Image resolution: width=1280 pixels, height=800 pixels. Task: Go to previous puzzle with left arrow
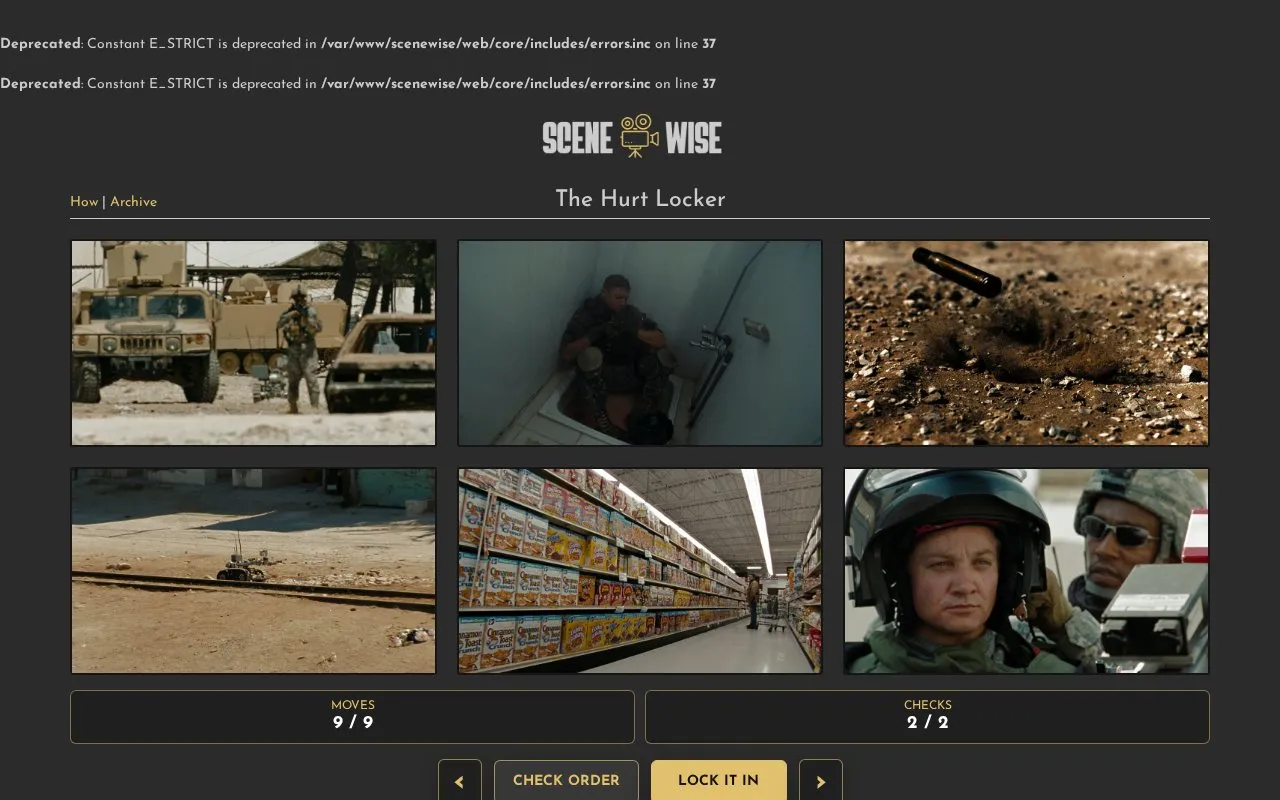tap(460, 781)
